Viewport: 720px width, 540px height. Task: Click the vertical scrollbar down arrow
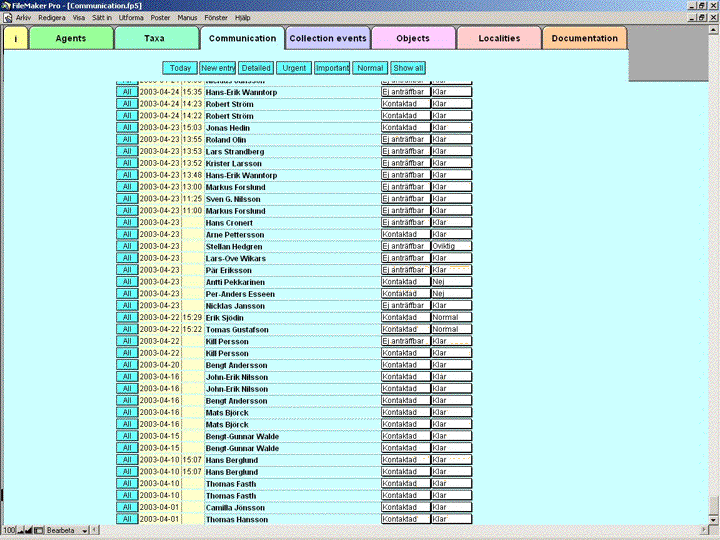pos(714,520)
